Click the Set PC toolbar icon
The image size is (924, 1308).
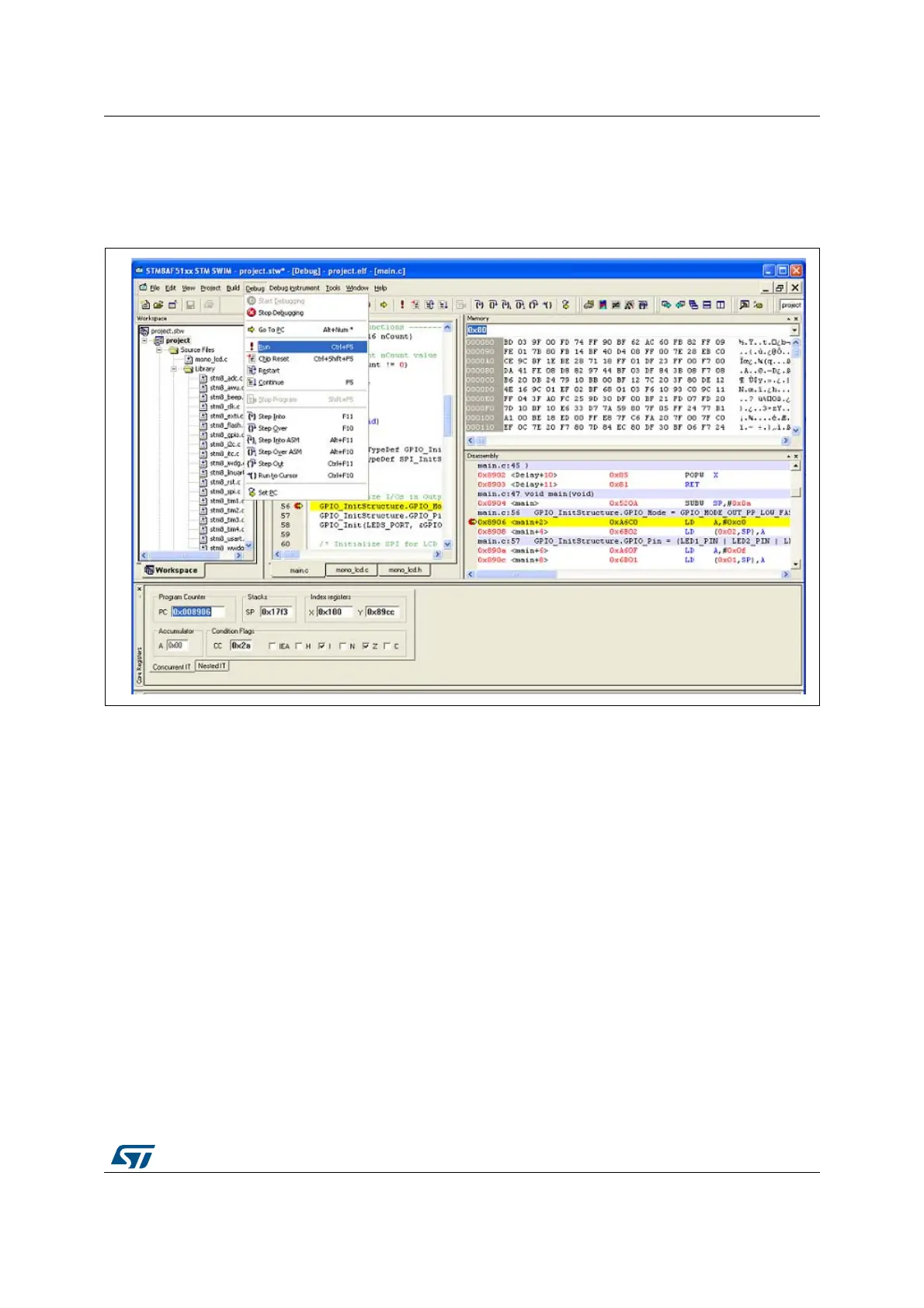pyautogui.click(x=566, y=305)
